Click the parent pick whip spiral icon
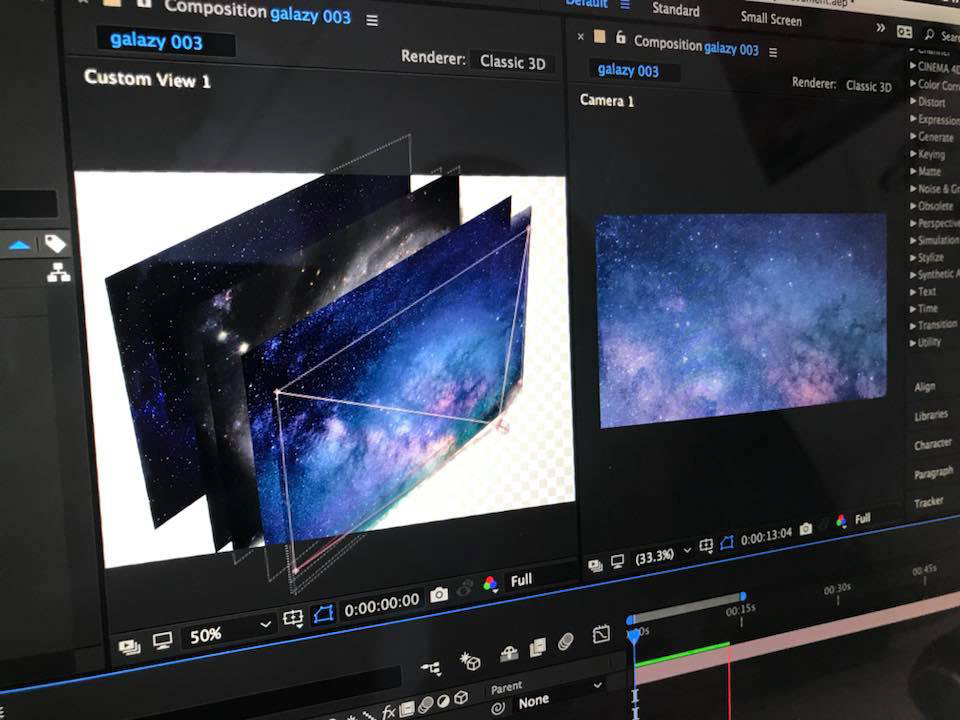Viewport: 960px width, 720px height. click(498, 708)
